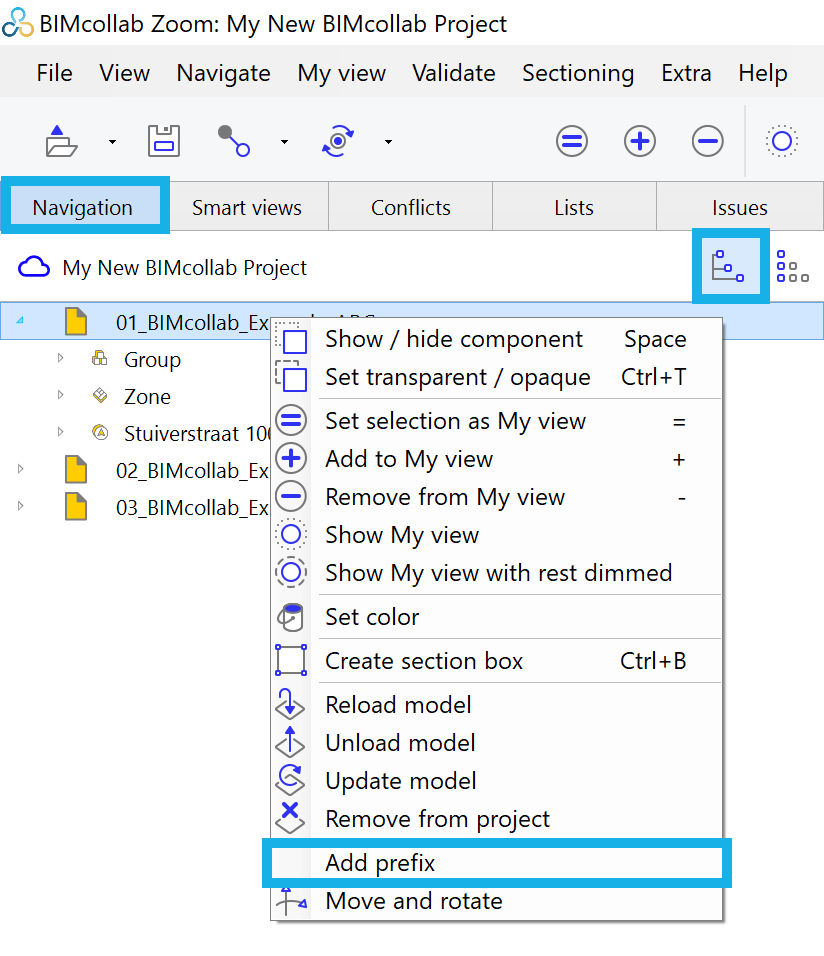
Task: Click the yellow file icon of 01_BIMcollab model
Action: click(x=76, y=321)
